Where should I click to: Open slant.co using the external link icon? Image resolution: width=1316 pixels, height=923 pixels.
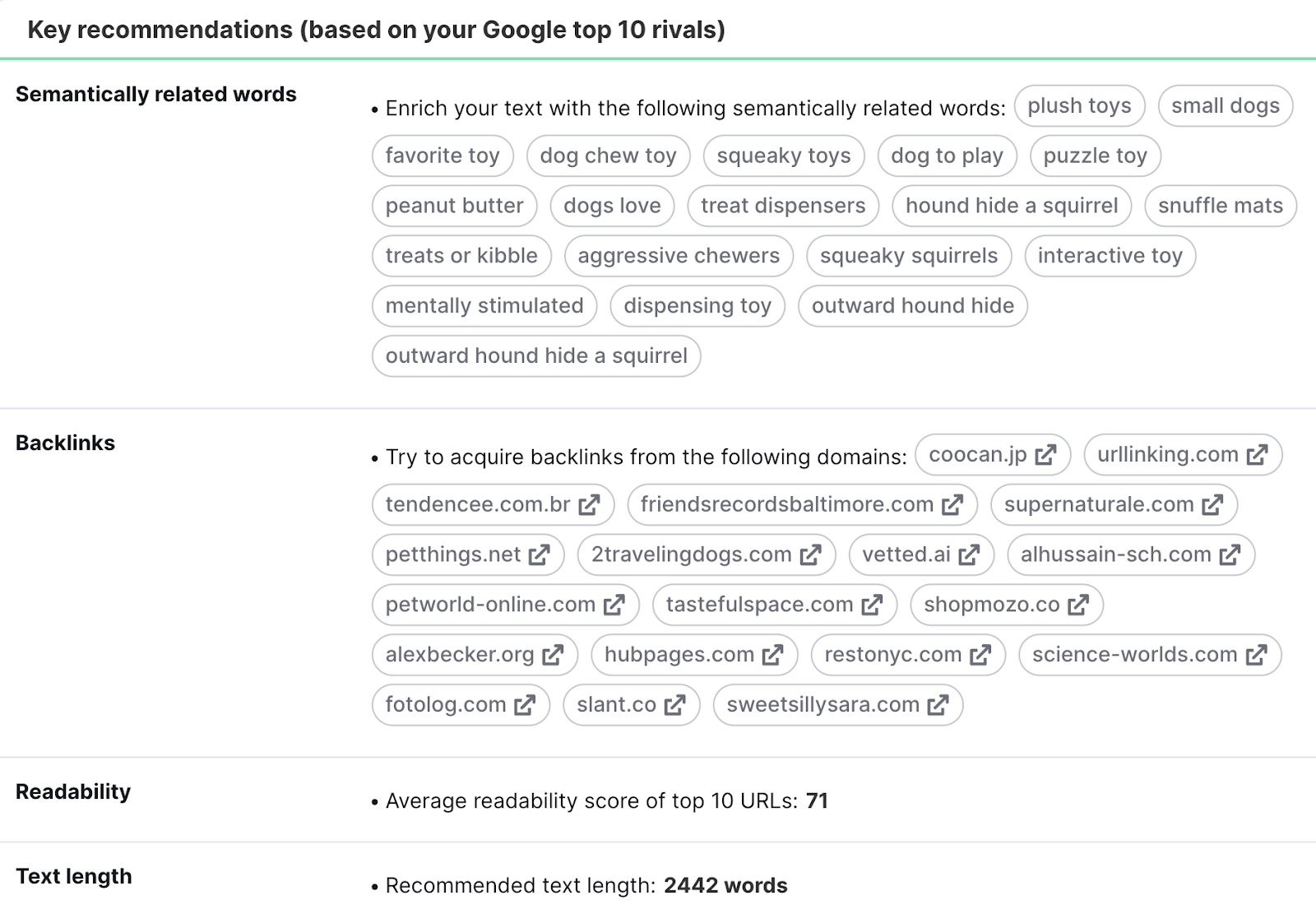pos(674,704)
